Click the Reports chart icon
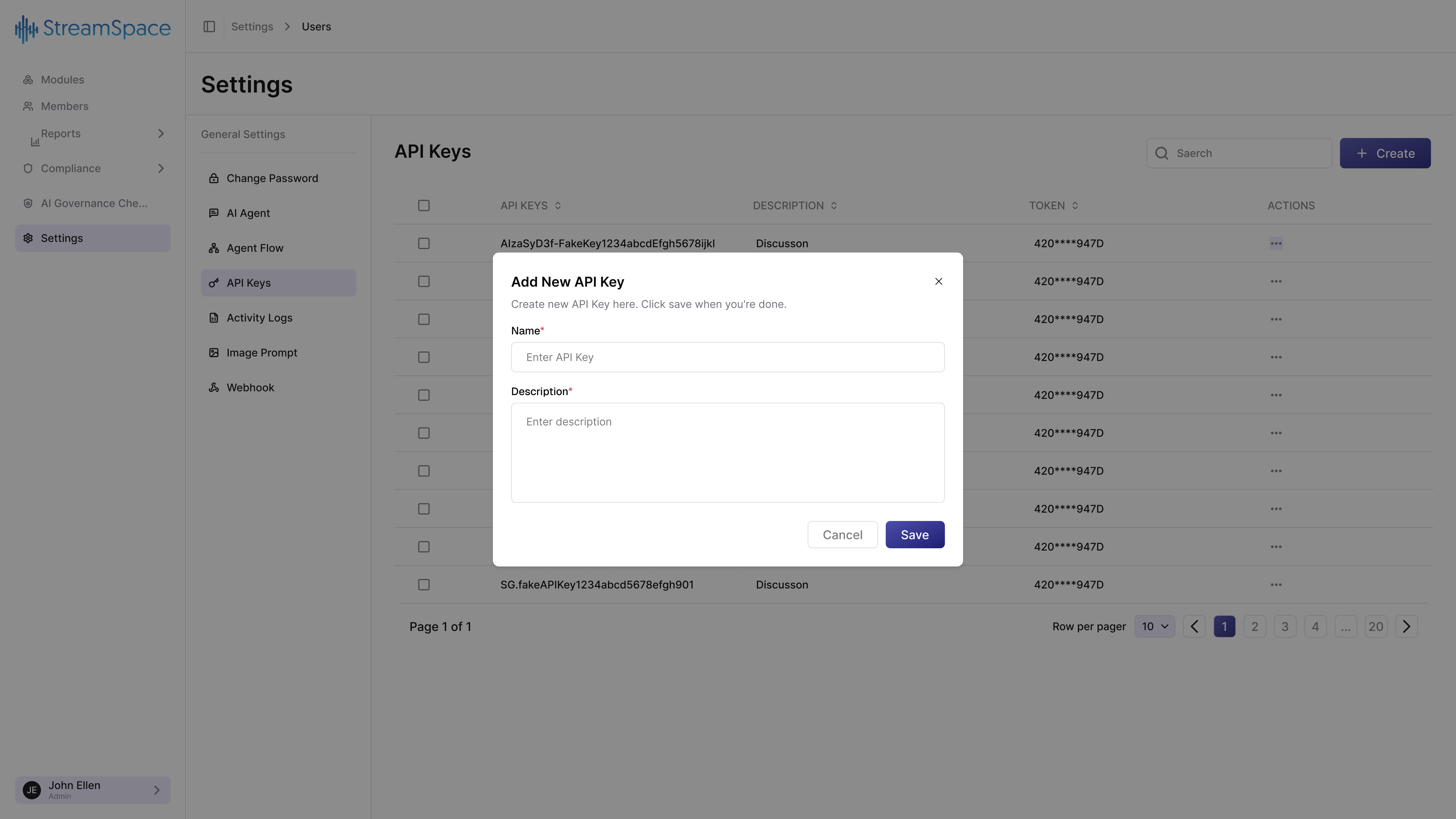Screen dimensions: 1456x819 click(35, 142)
